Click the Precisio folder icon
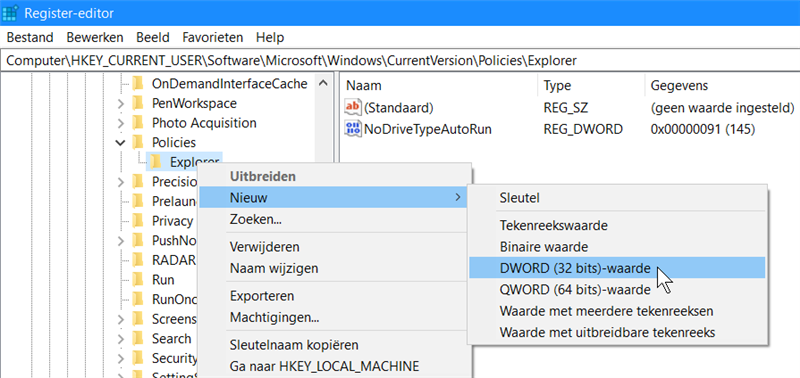The height and width of the screenshot is (378, 800). 137,182
